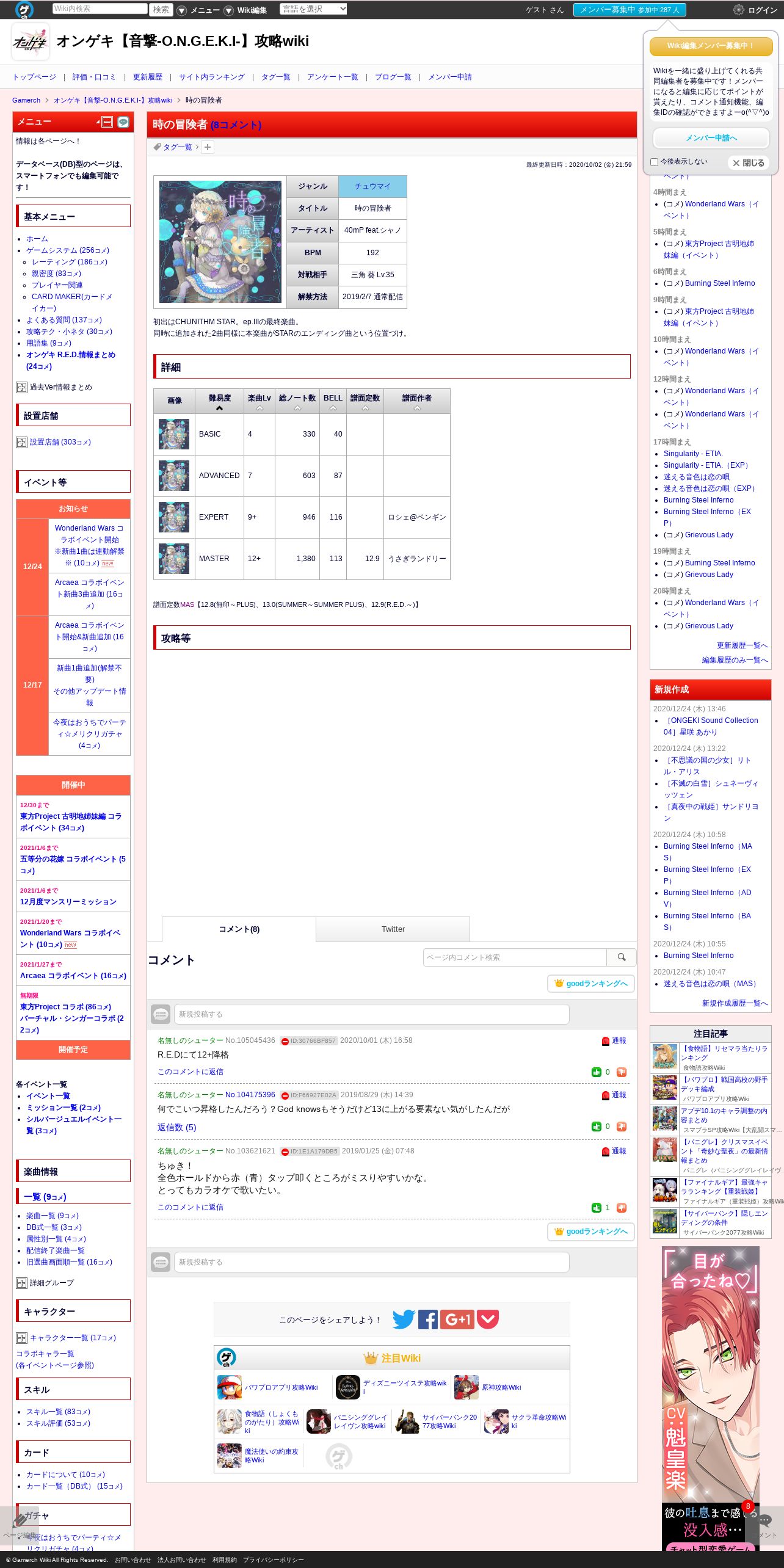This screenshot has height=1568, width=784.
Task: Click the オンゲキ wiki logo image
Action: point(31,42)
